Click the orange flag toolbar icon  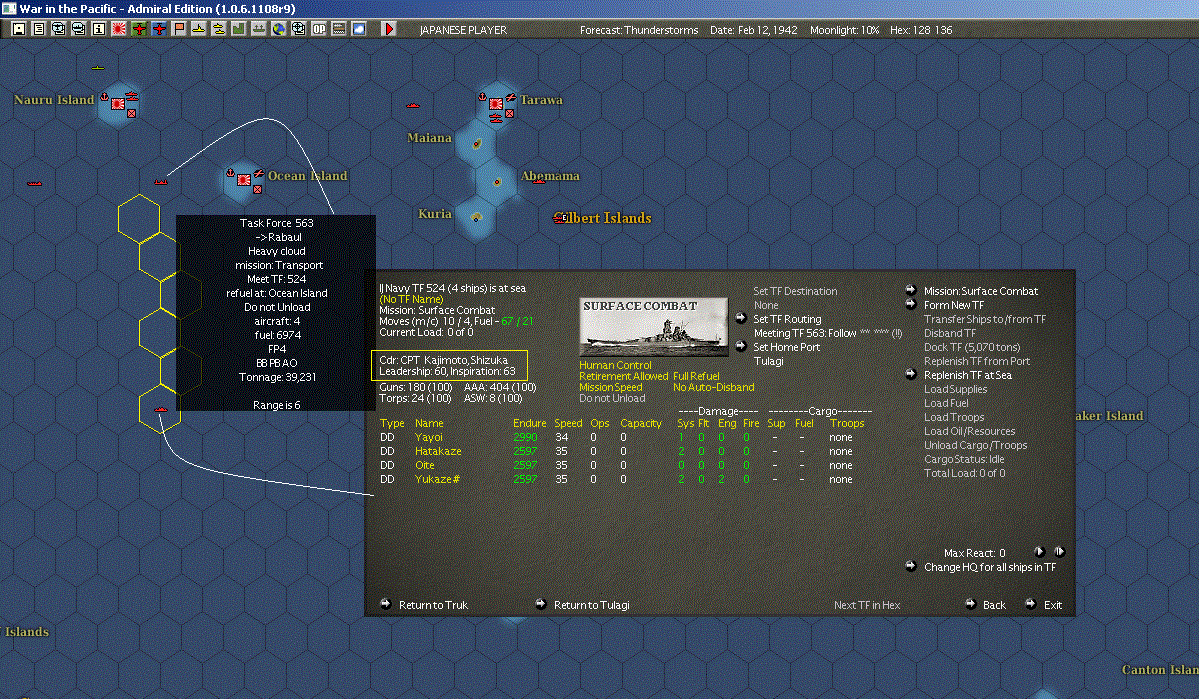pyautogui.click(x=178, y=29)
